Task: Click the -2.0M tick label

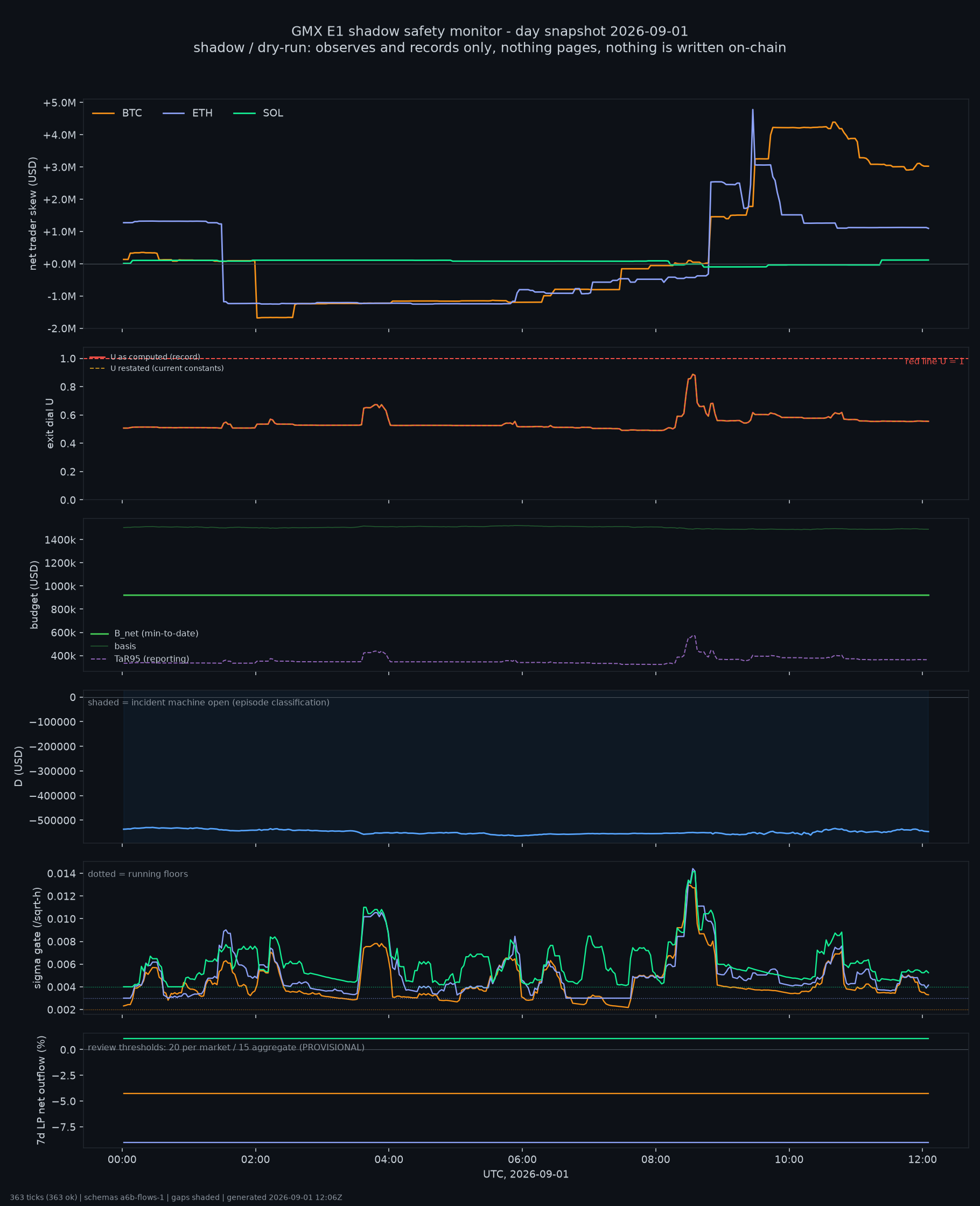Action: pyautogui.click(x=61, y=328)
